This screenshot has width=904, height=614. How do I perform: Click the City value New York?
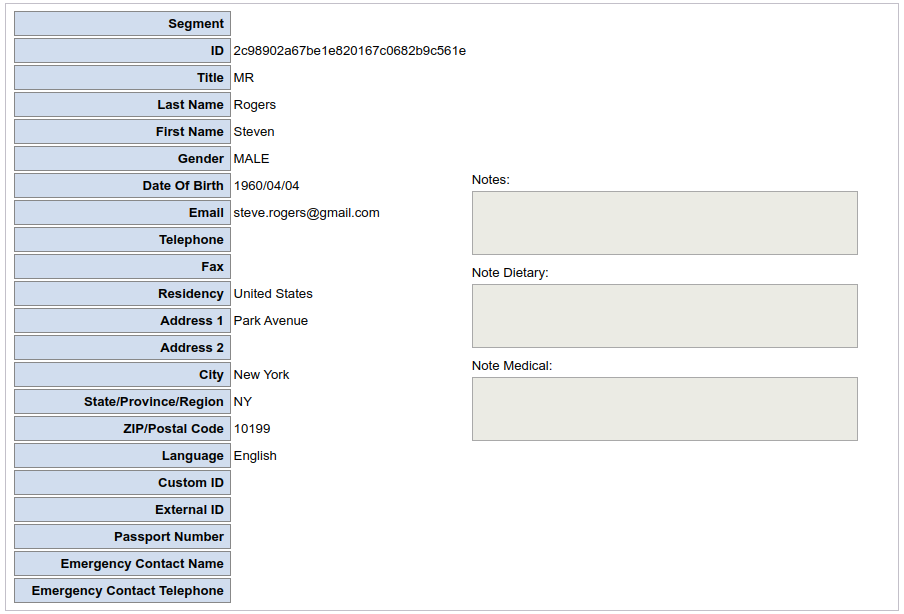[x=261, y=375]
